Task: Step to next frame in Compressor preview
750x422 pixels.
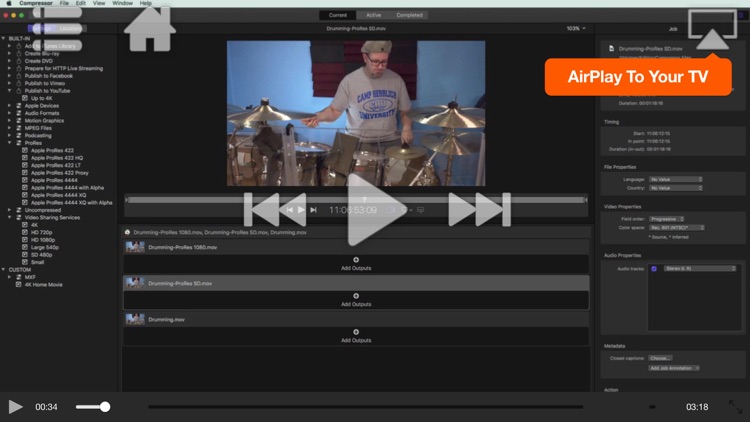Action: 313,210
